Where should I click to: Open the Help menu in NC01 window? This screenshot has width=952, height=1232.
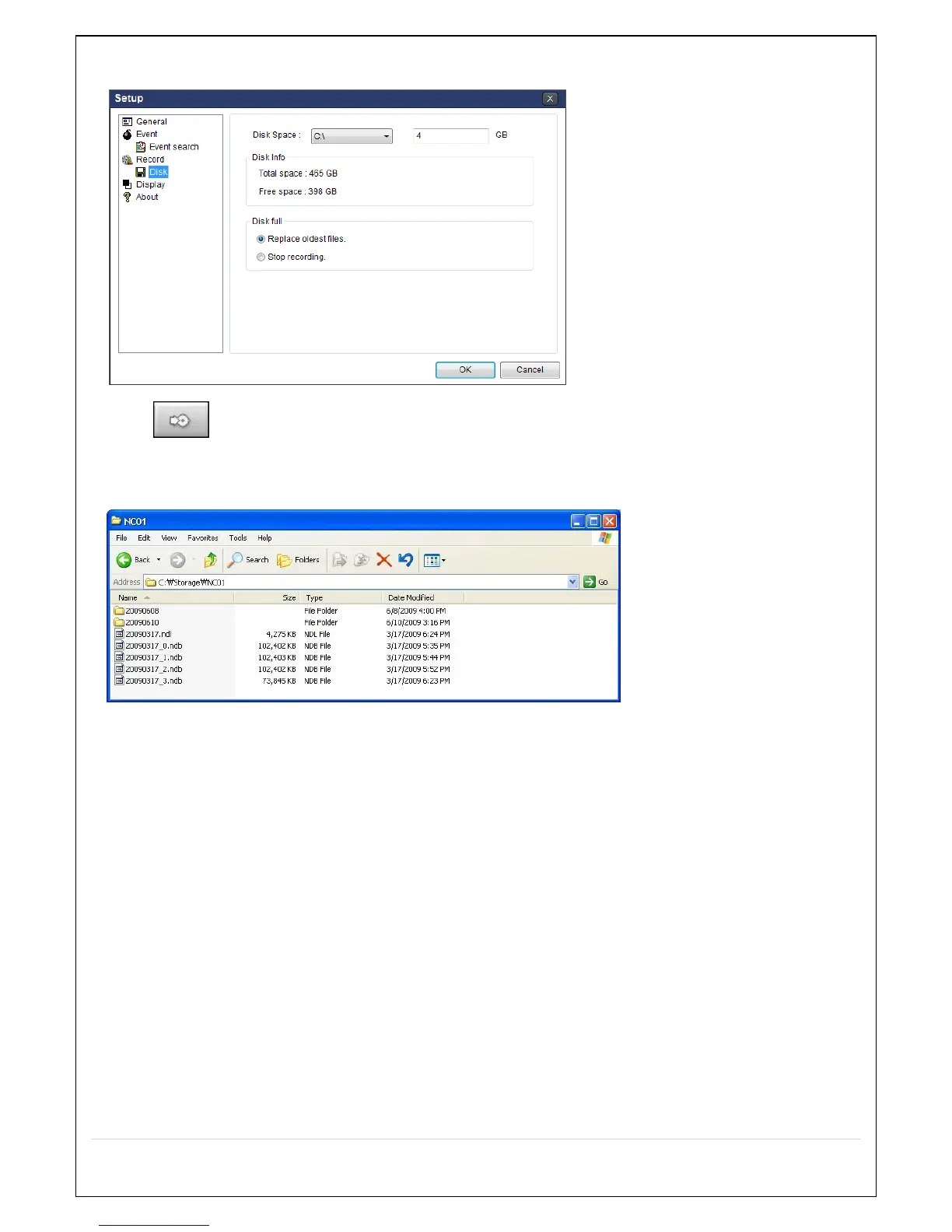(264, 538)
